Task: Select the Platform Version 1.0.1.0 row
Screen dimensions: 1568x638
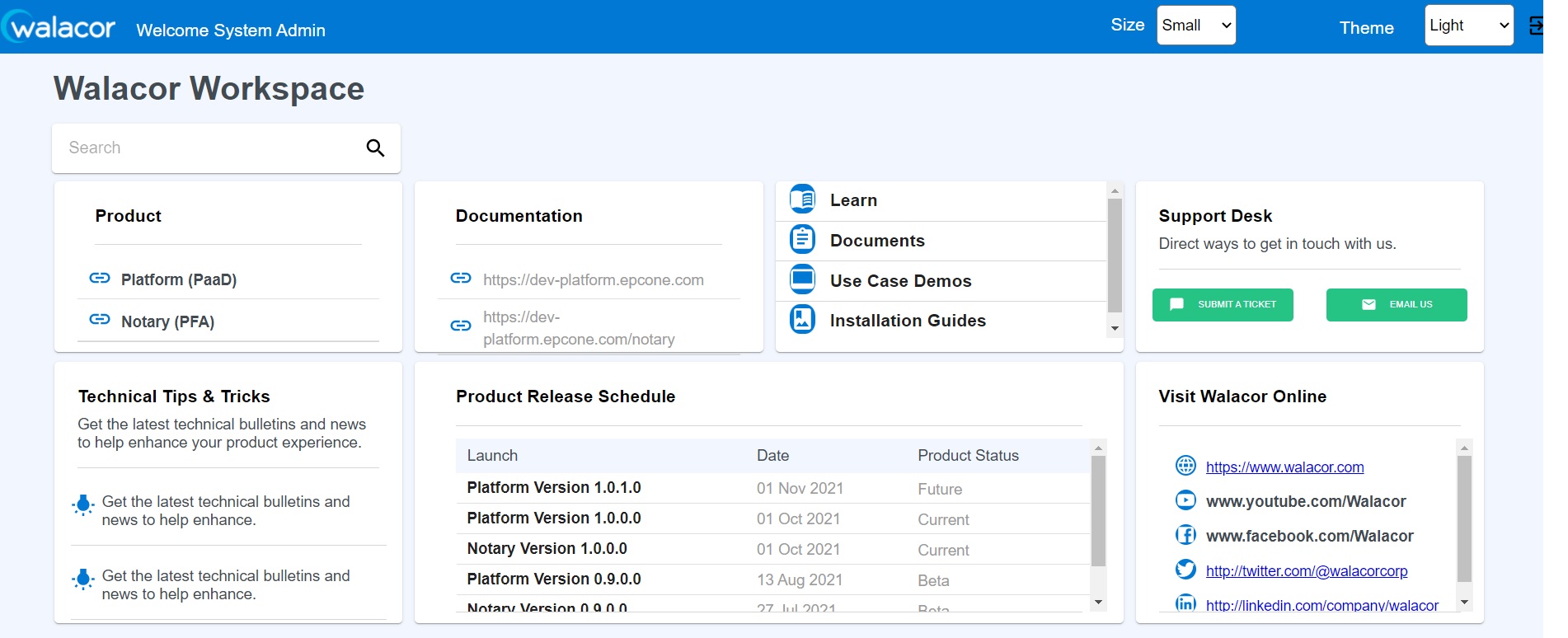Action: [x=772, y=488]
